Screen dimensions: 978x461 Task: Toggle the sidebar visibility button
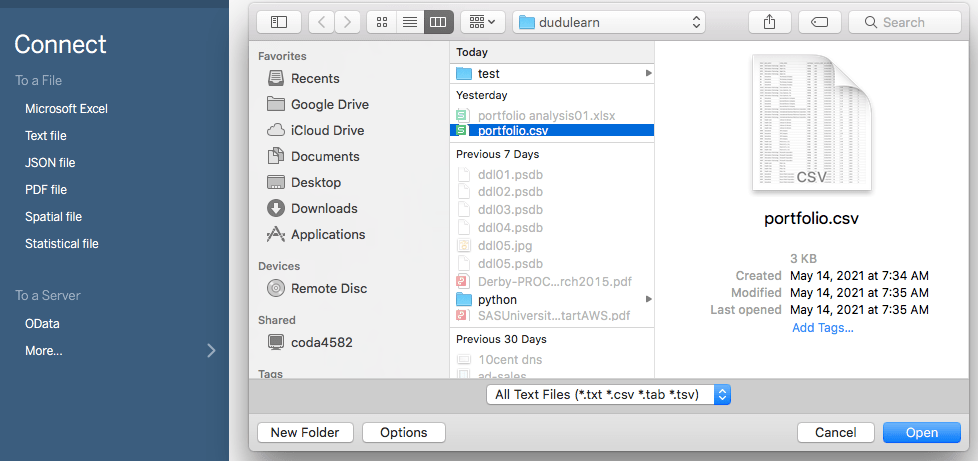tap(279, 21)
